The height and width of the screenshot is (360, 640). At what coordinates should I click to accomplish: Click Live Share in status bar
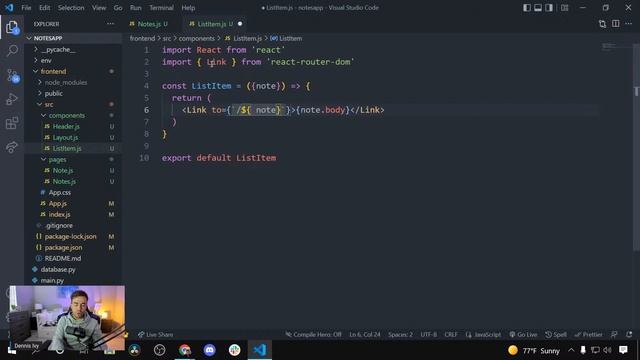tap(155, 335)
